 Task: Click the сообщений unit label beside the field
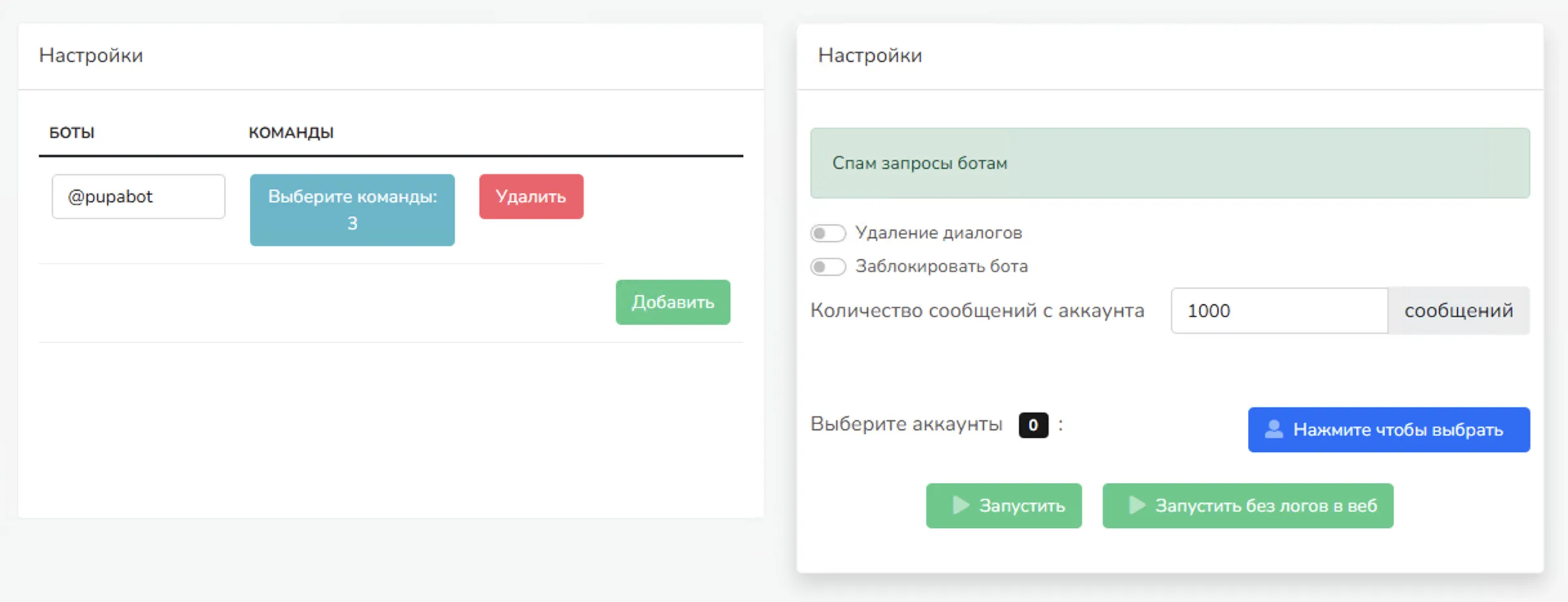pyautogui.click(x=1458, y=311)
